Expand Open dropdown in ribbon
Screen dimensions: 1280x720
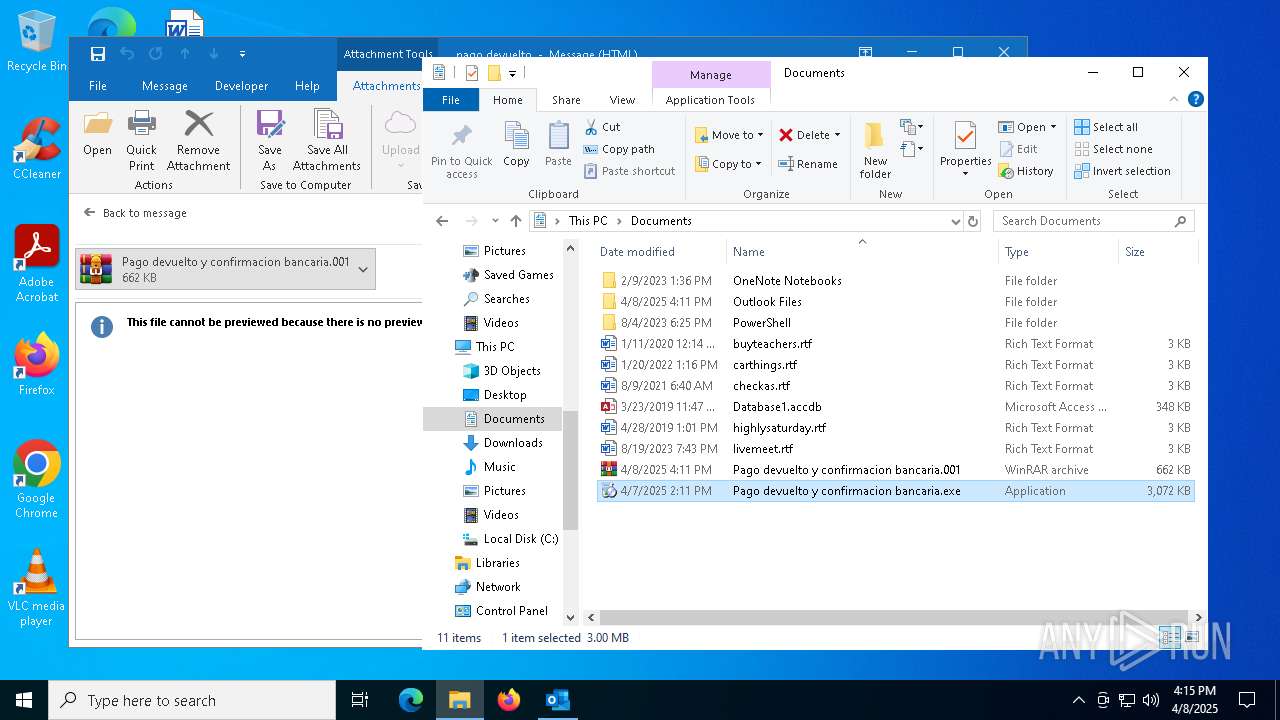(1053, 127)
